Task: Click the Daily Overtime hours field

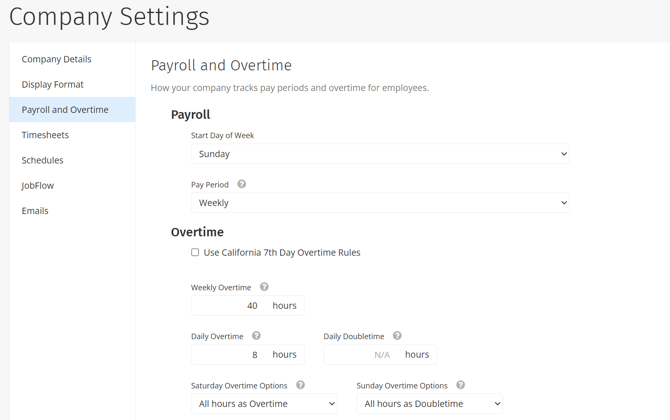Action: tap(230, 355)
